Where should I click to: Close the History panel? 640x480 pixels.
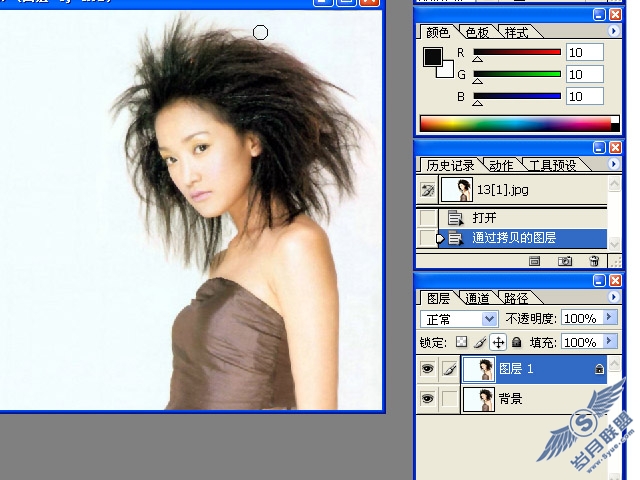(616, 147)
